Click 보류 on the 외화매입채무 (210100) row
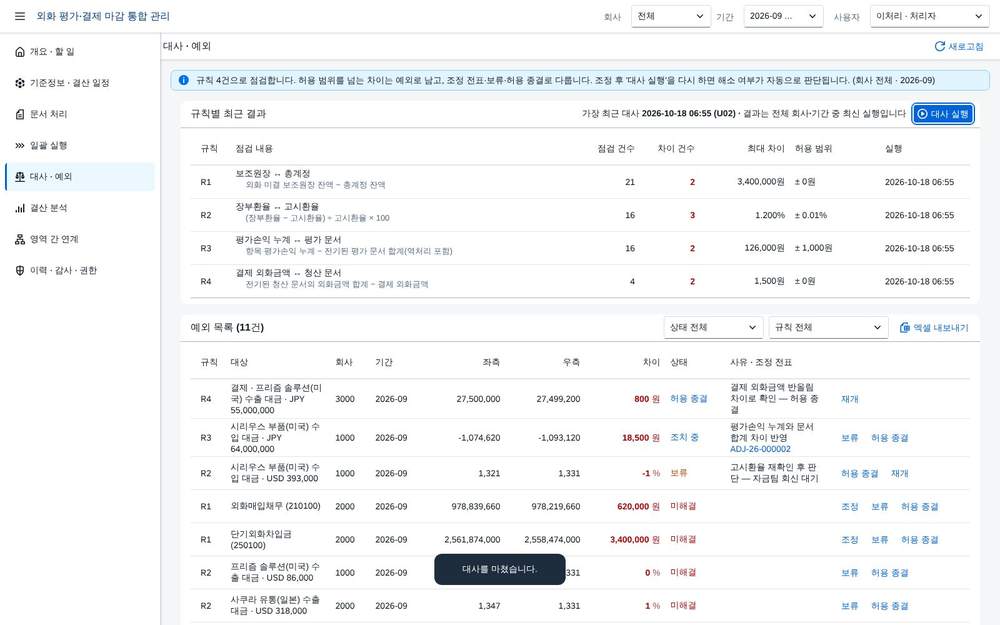This screenshot has width=1000, height=625. pyautogui.click(x=879, y=507)
